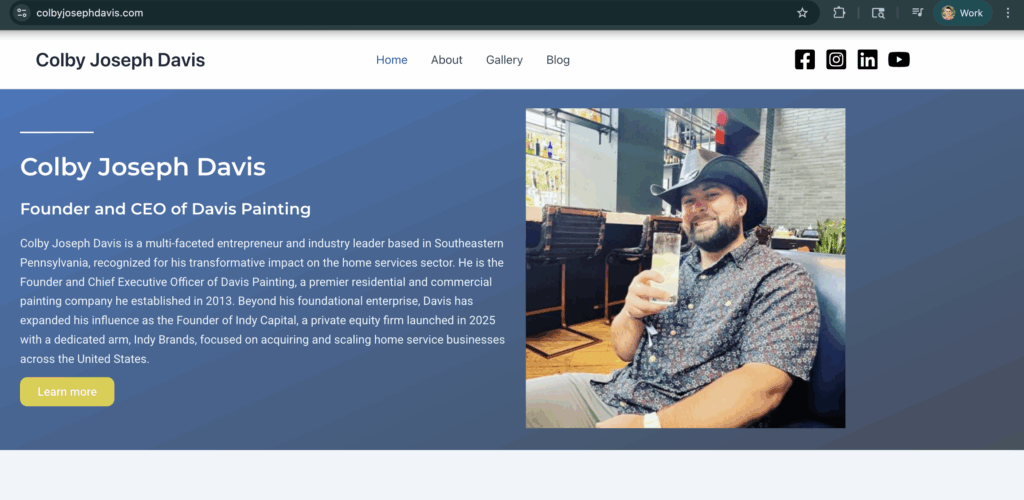Open the About page in the navigation
The width and height of the screenshot is (1024, 500).
point(446,60)
